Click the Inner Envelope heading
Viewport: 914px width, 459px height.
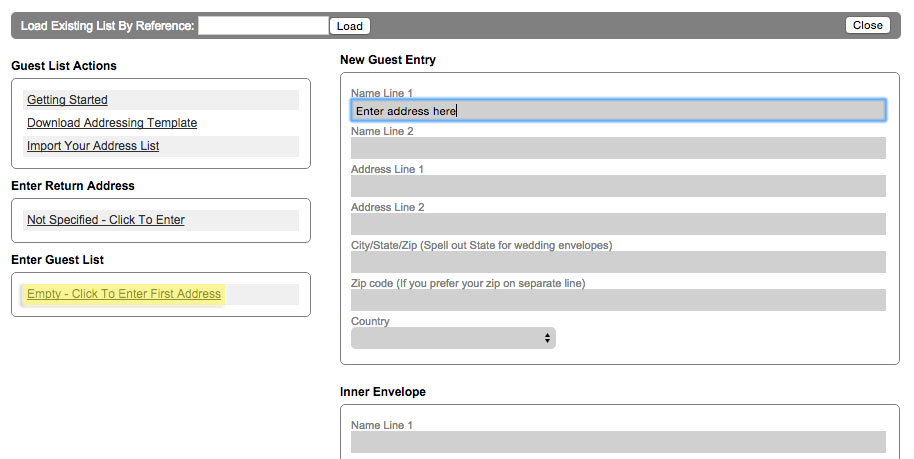[x=382, y=392]
